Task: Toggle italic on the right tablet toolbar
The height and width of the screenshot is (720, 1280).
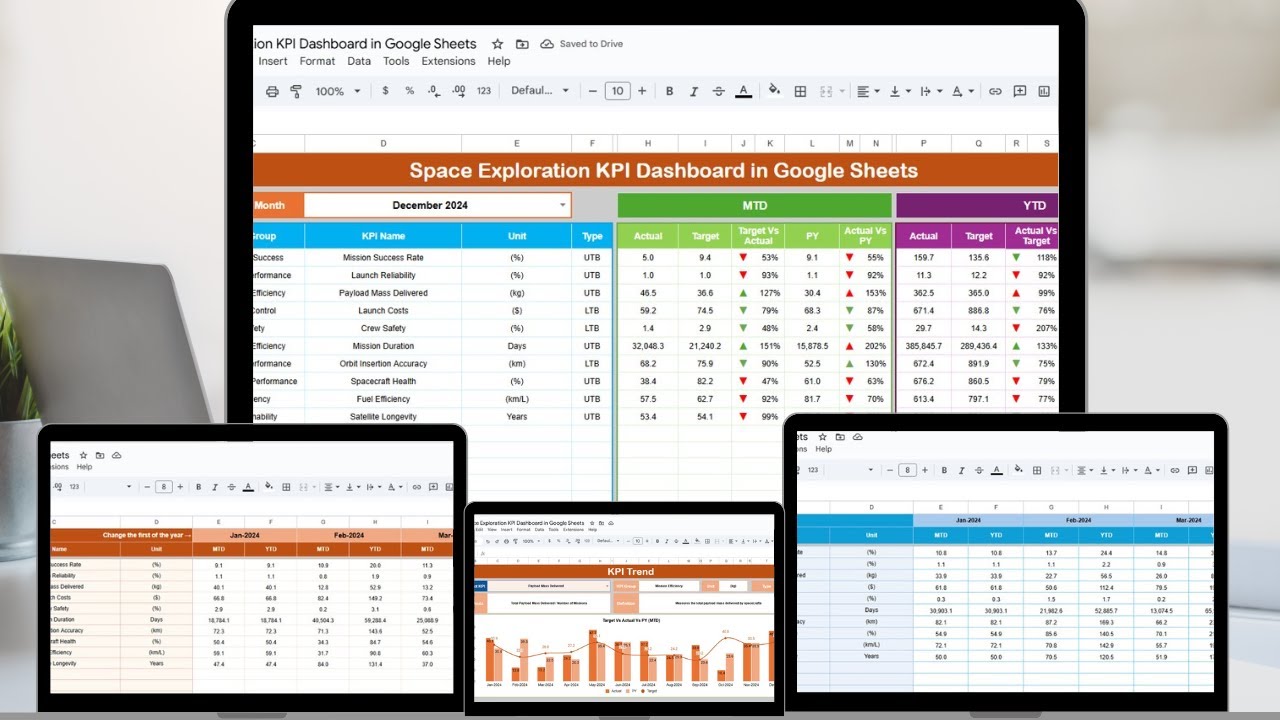Action: coord(961,470)
